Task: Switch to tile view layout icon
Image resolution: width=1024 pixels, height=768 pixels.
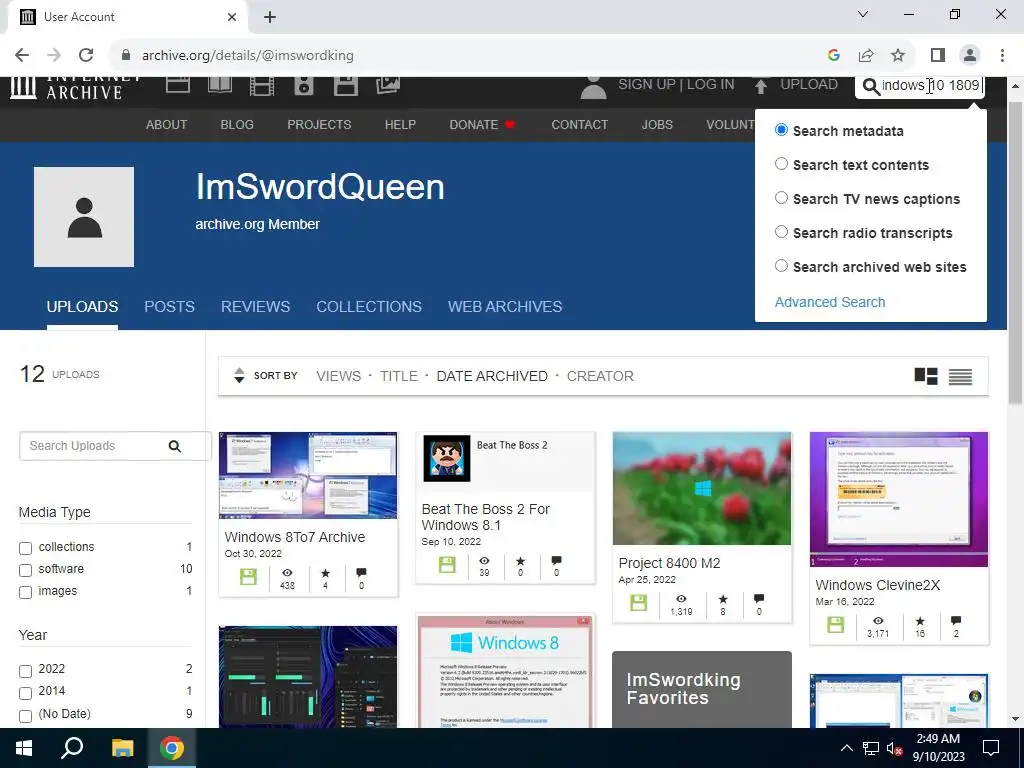Action: tap(926, 376)
